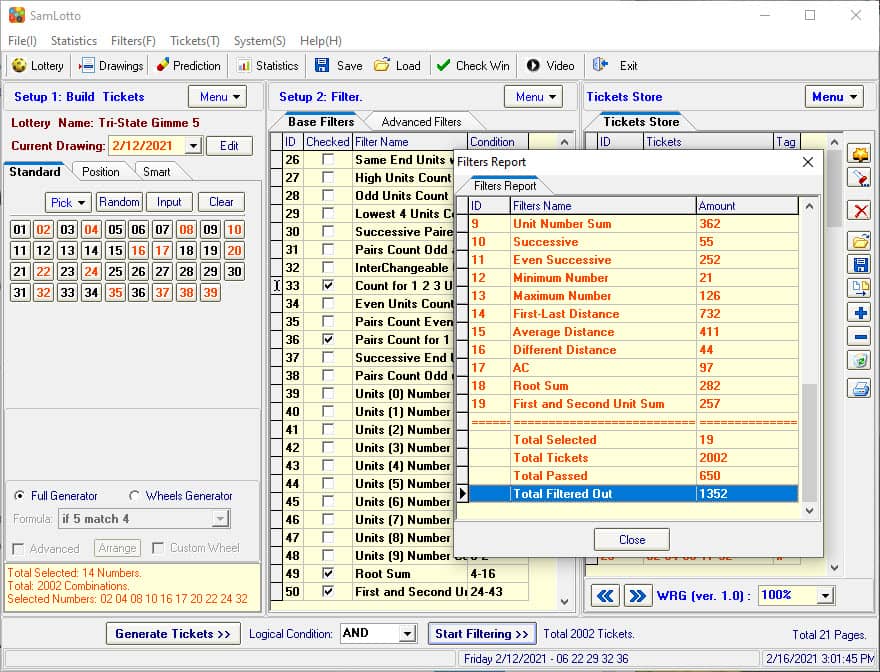Image resolution: width=880 pixels, height=672 pixels.
Task: Enable the Advanced checkbox
Action: (18, 548)
